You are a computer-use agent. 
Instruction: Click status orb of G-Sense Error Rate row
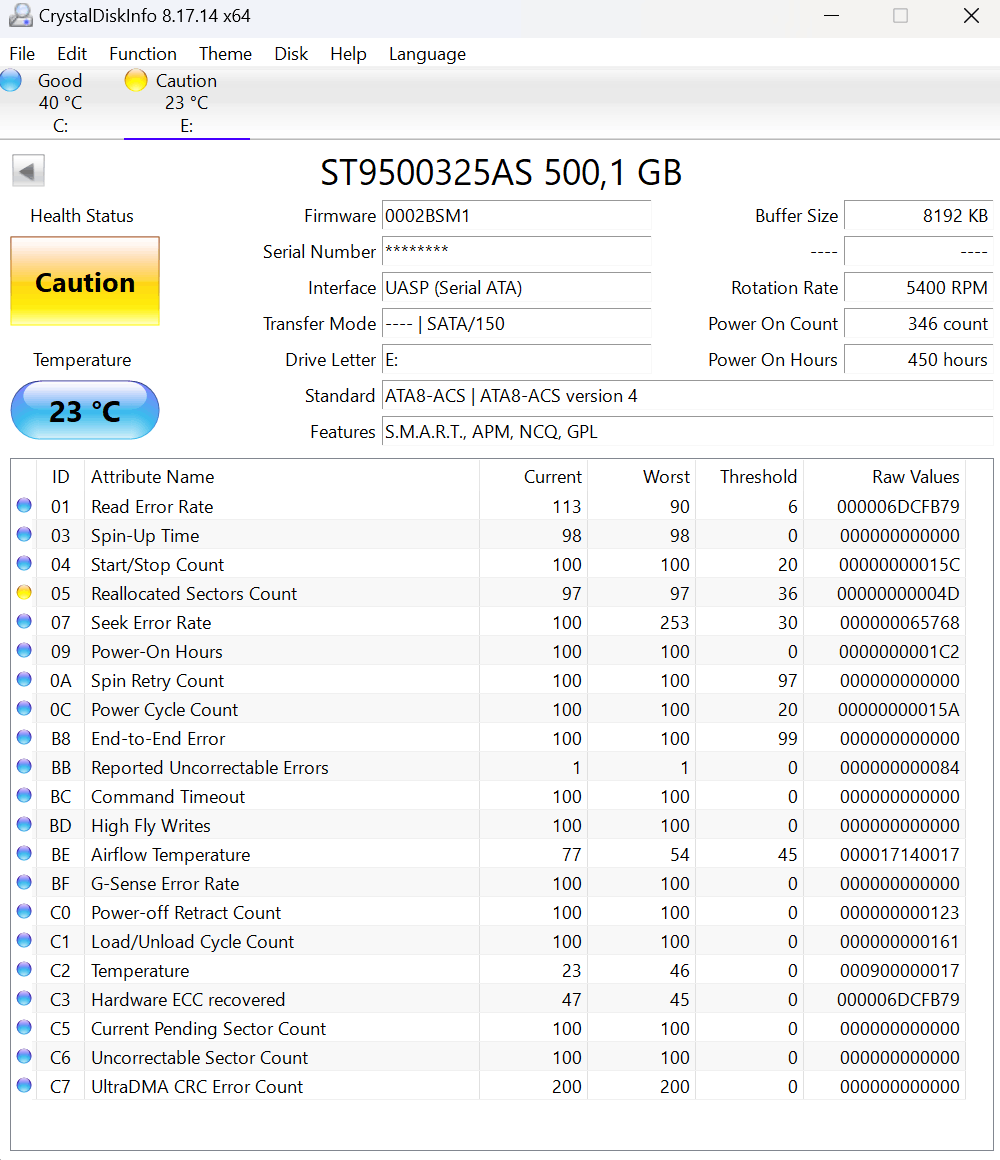(x=24, y=883)
